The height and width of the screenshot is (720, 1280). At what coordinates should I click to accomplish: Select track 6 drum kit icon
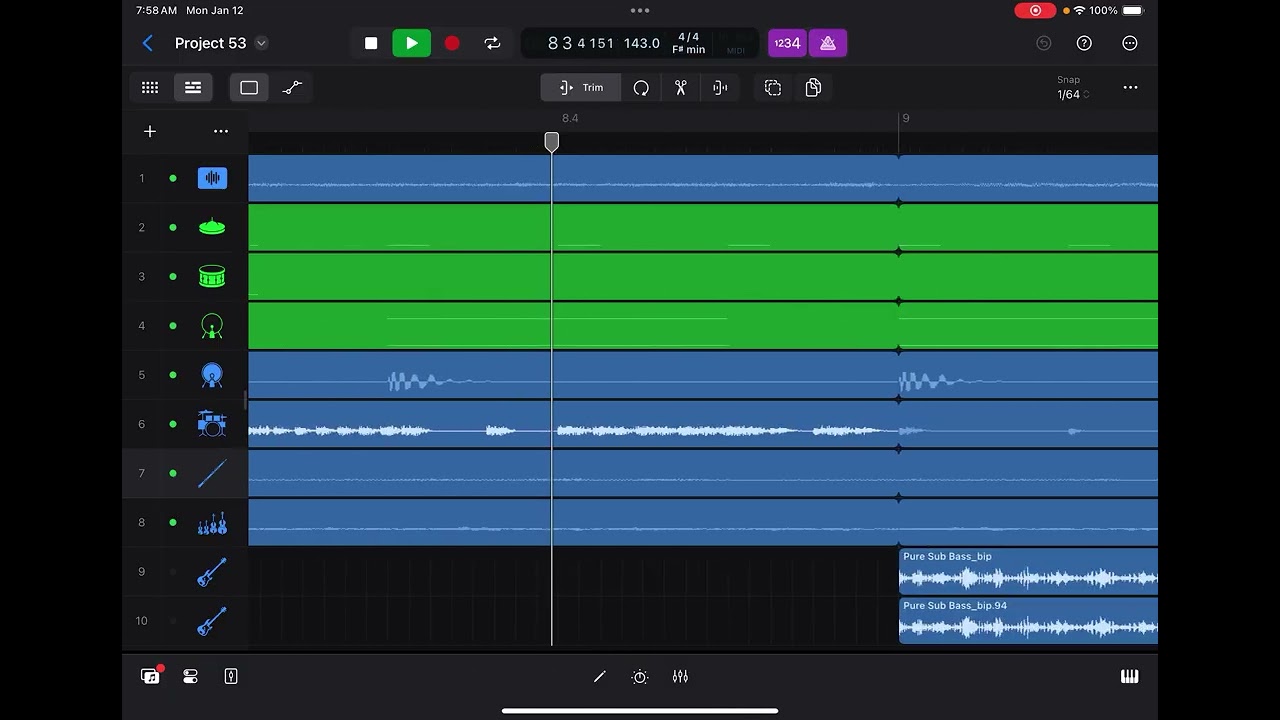(x=212, y=424)
